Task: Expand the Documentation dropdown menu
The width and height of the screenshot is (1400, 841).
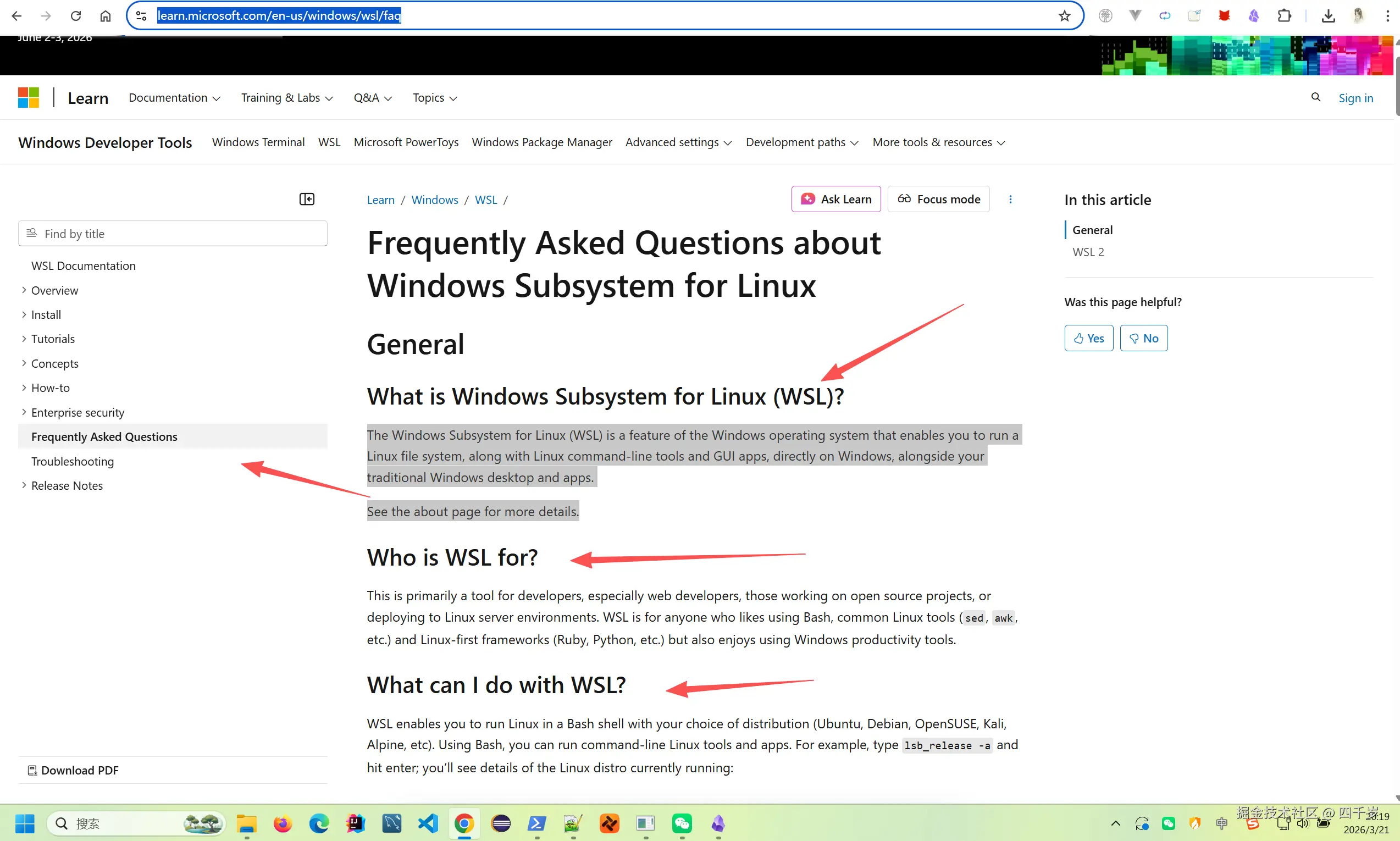Action: [174, 97]
